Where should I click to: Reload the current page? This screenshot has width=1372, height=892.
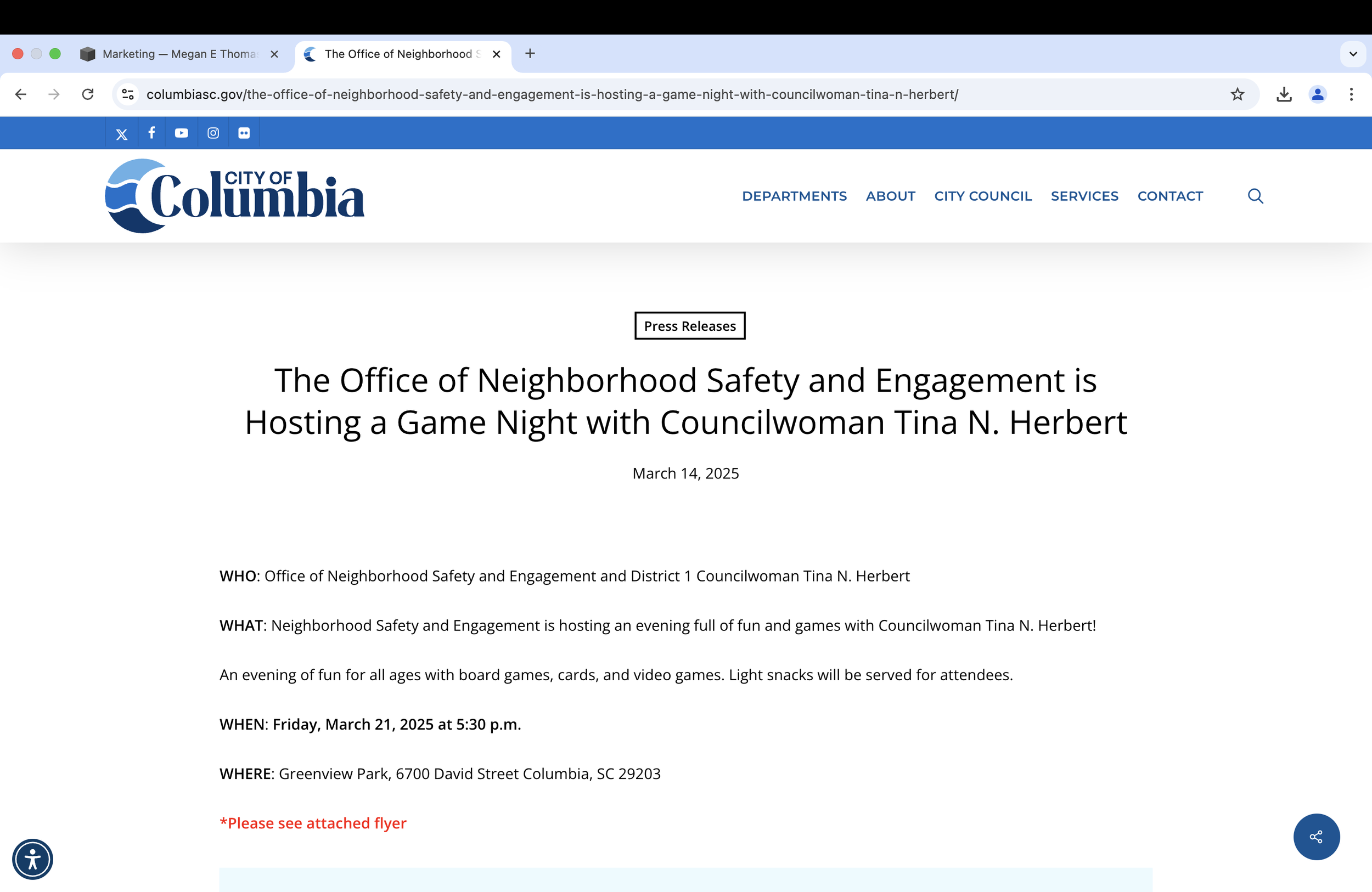click(x=88, y=94)
